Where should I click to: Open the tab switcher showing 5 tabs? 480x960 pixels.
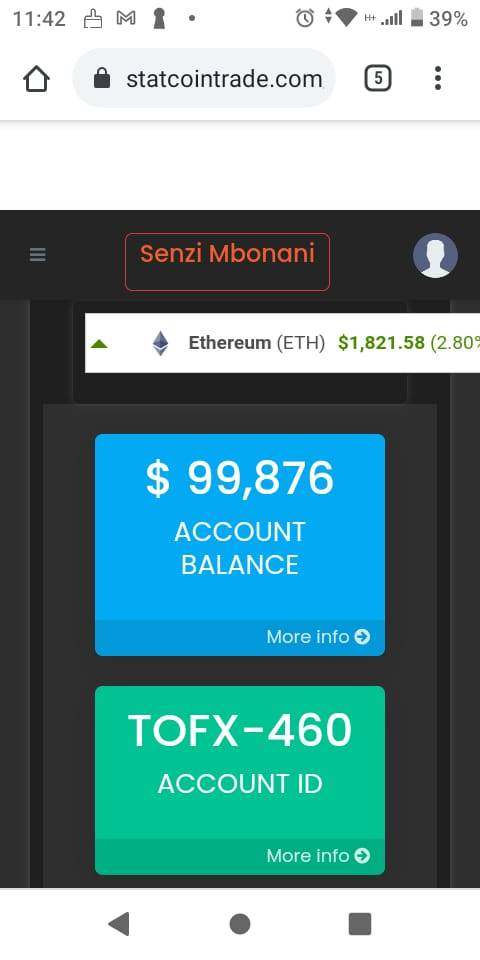tap(378, 78)
